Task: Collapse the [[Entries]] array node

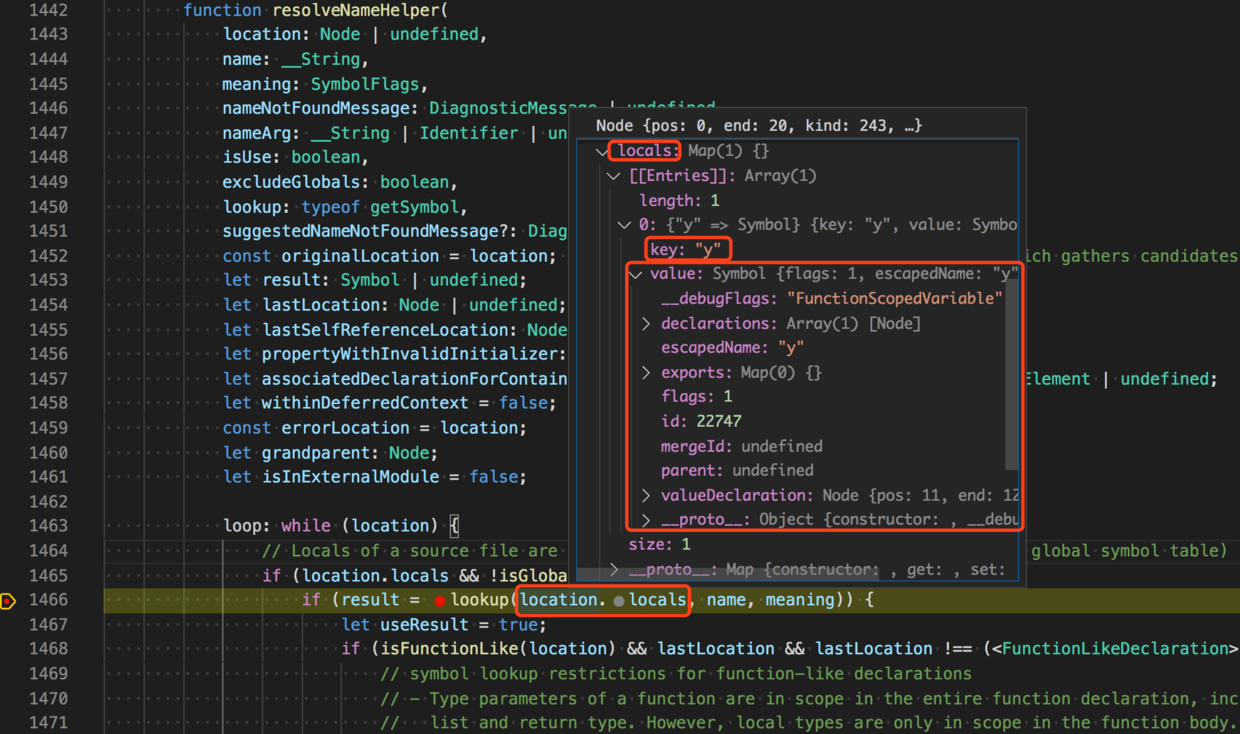Action: coord(614,175)
